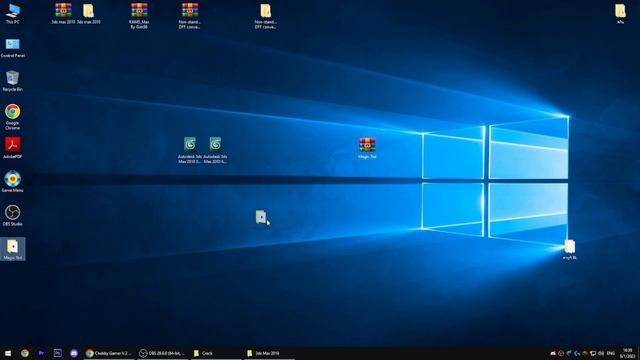
Task: Launch Photoshop from the taskbar
Action: tap(58, 353)
